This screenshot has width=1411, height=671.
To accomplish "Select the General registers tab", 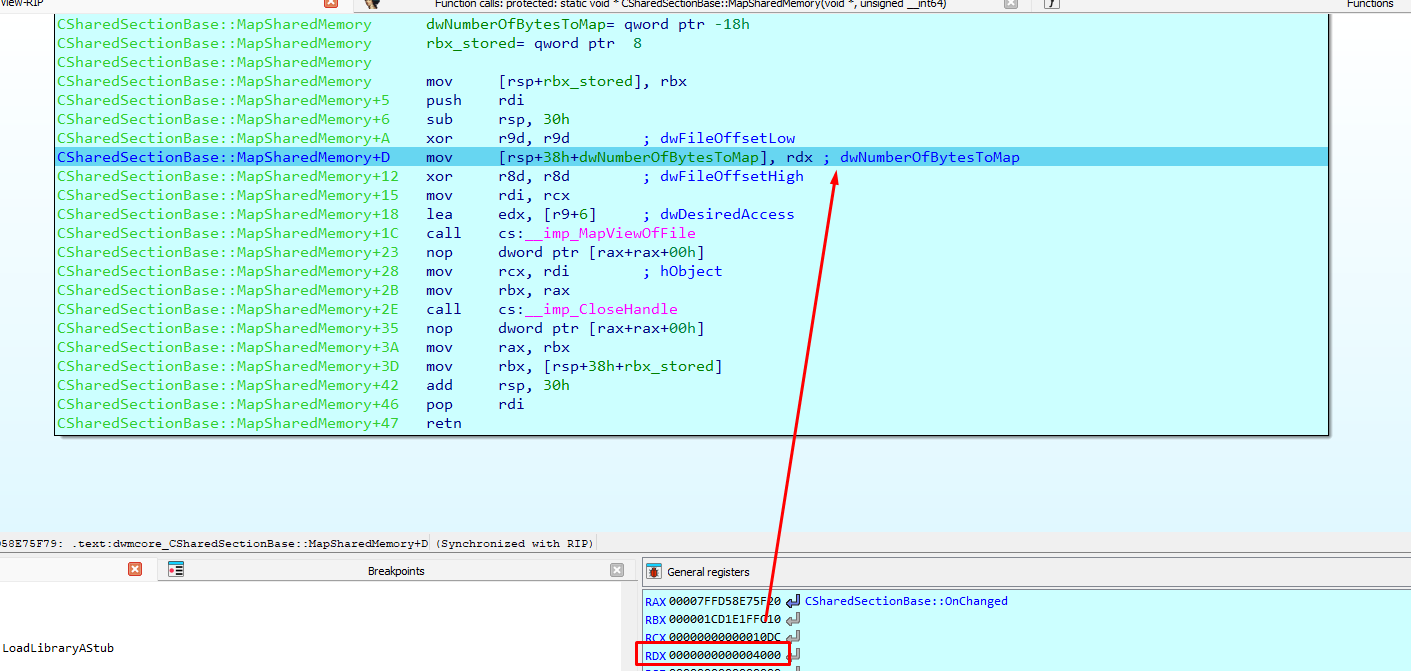I will point(708,572).
